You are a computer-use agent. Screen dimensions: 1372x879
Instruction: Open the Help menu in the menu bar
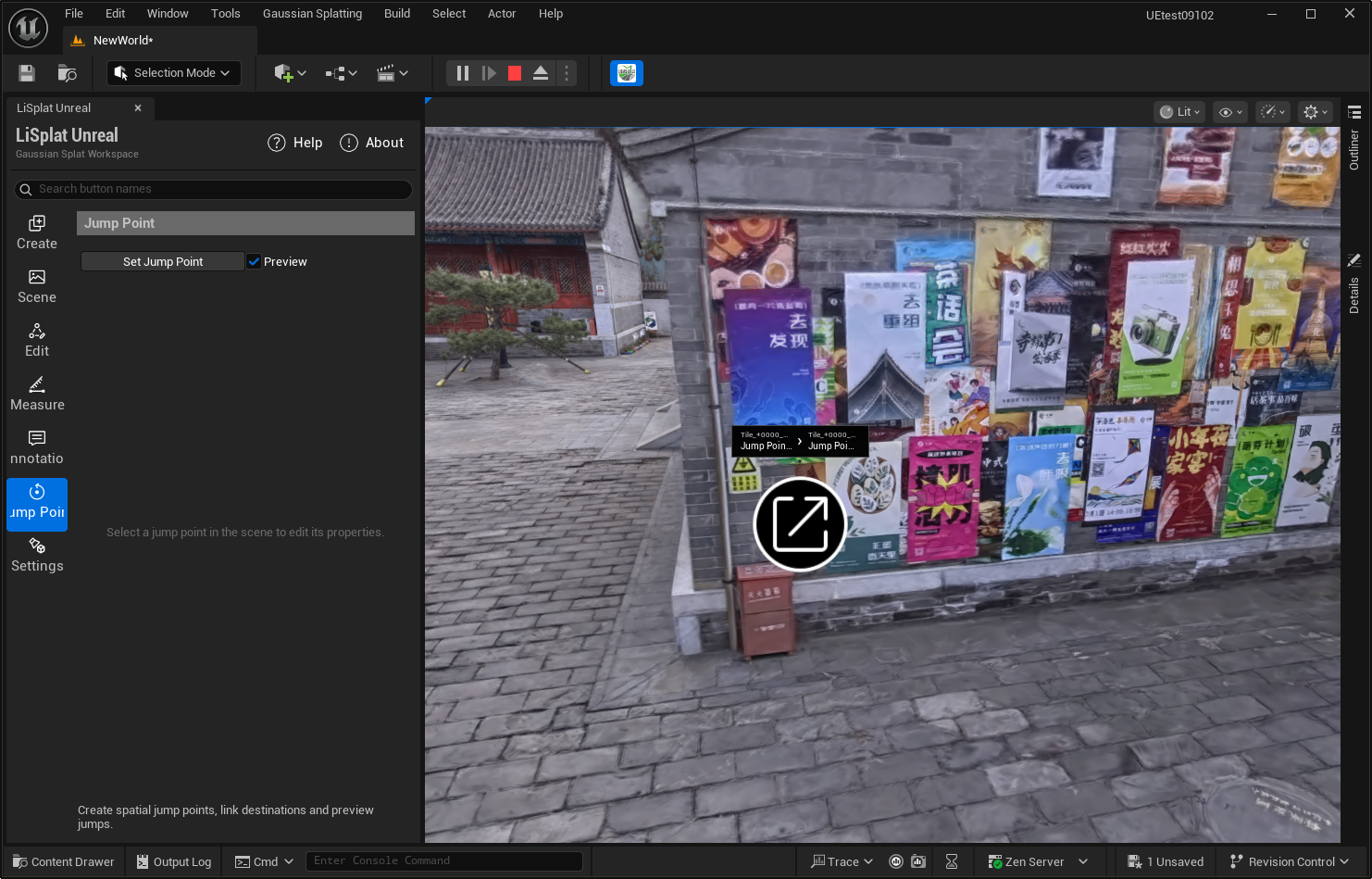tap(551, 14)
